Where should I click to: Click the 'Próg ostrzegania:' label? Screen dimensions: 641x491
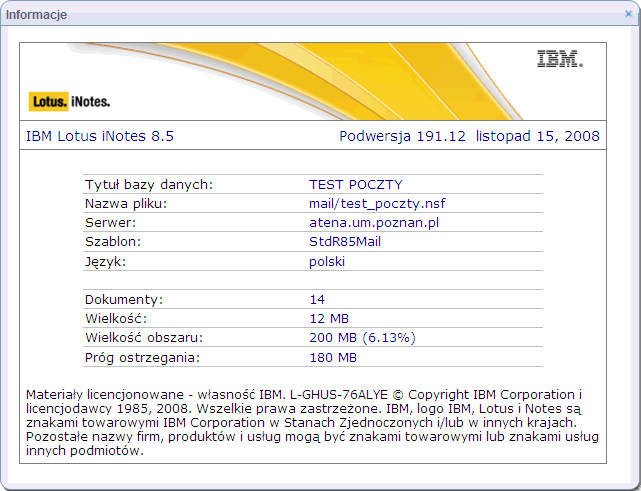coord(142,358)
